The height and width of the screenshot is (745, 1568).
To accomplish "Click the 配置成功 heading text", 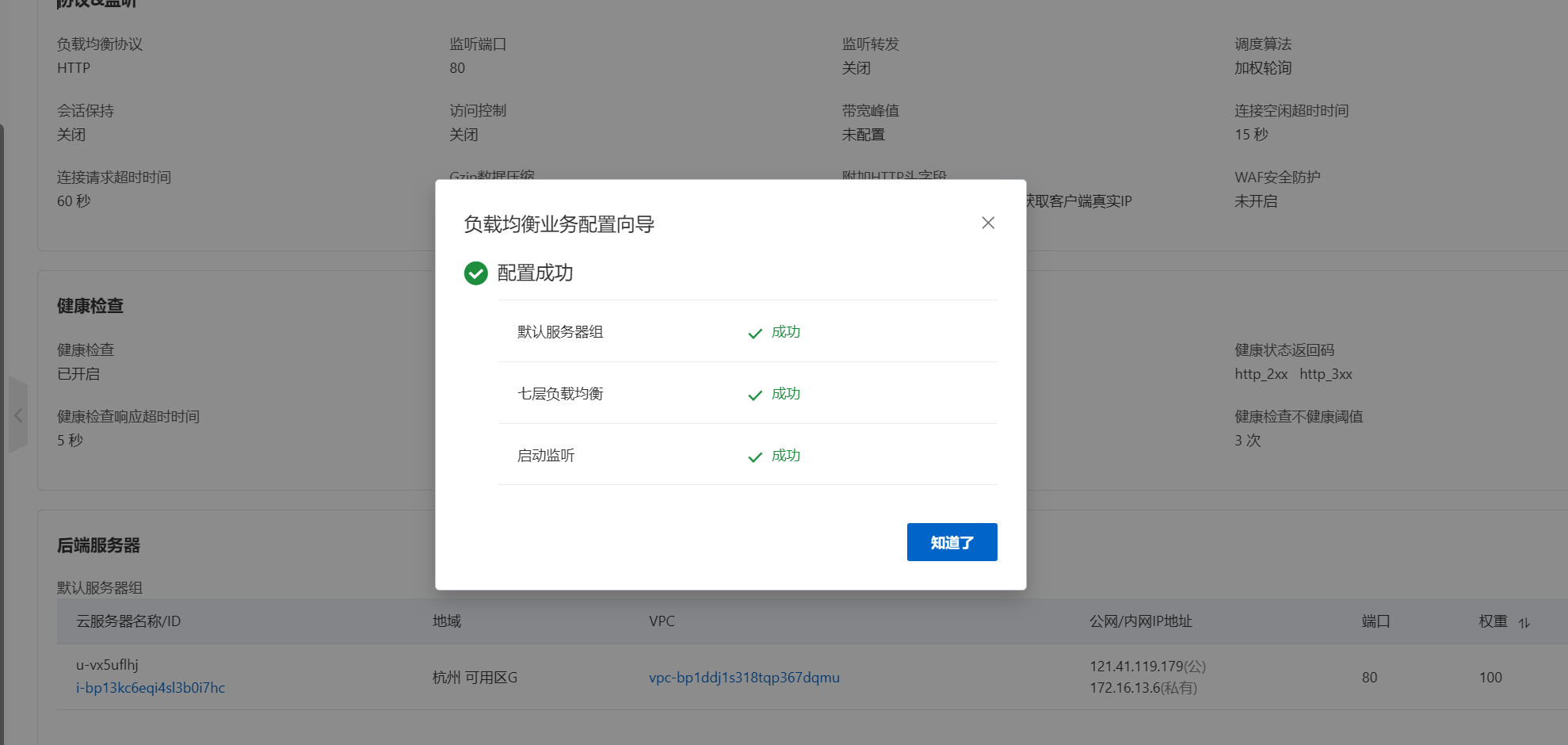I will (535, 273).
